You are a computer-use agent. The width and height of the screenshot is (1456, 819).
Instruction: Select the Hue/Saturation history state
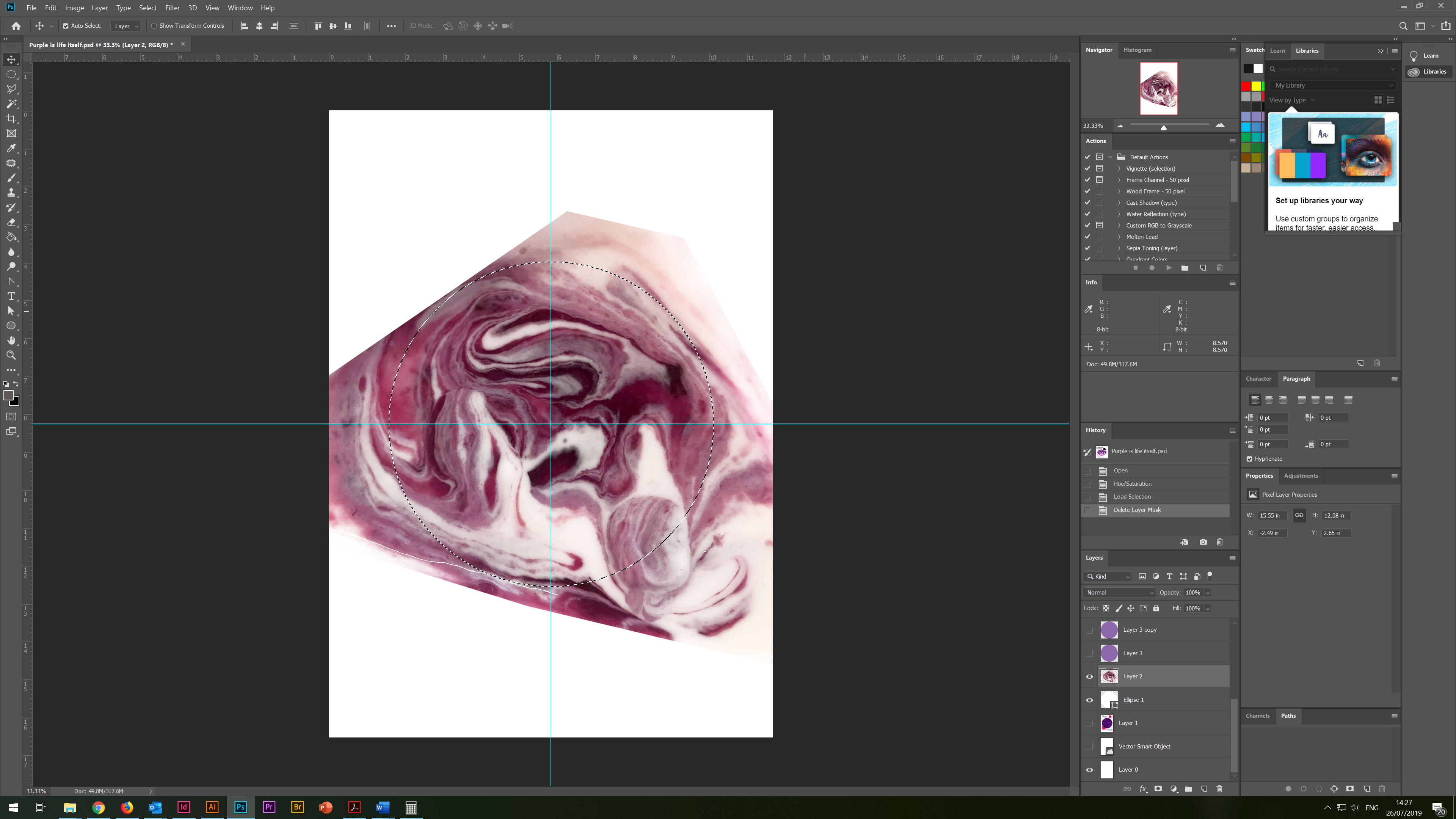coord(1132,484)
